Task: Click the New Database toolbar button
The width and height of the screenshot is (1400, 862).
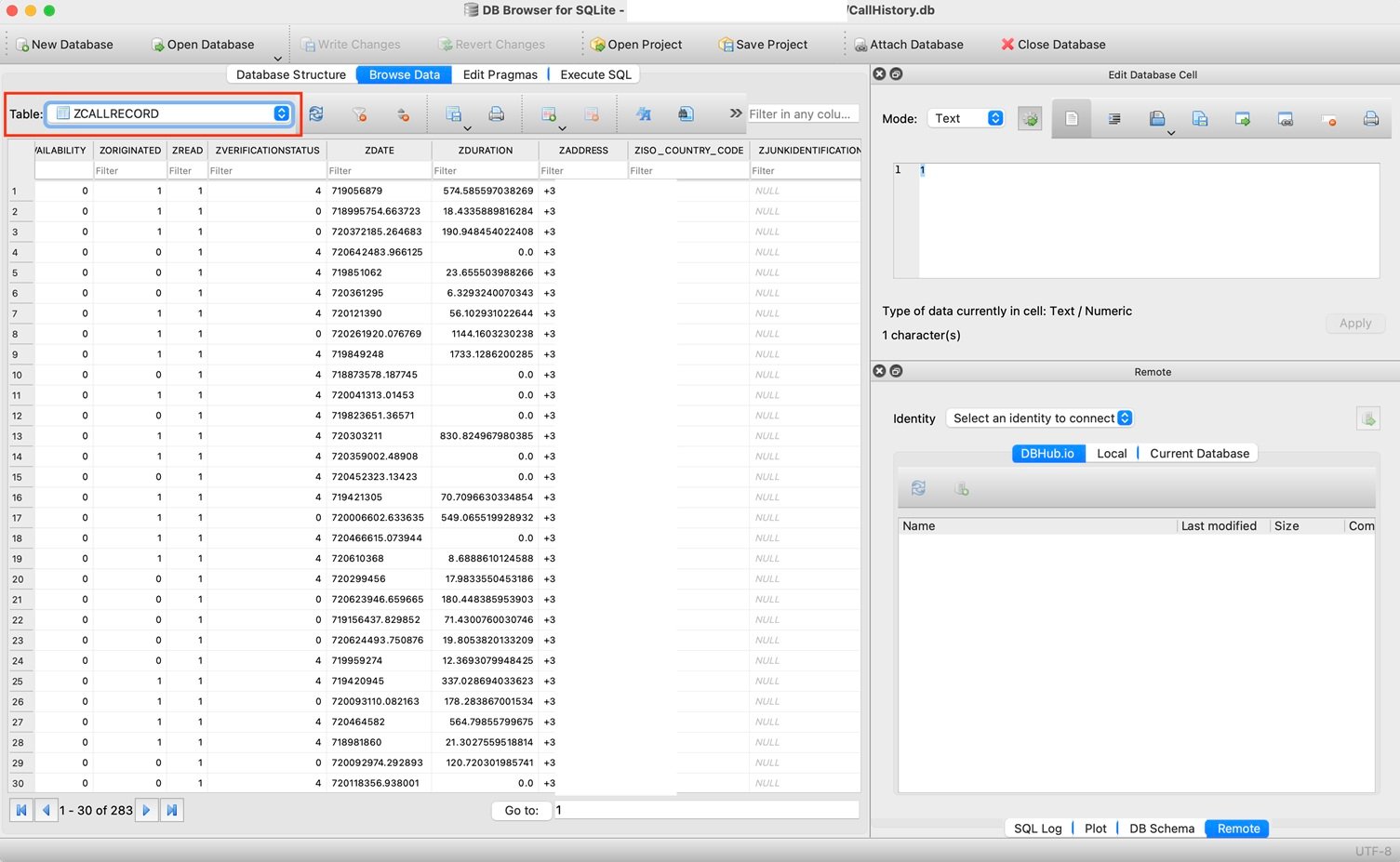Action: [x=64, y=45]
